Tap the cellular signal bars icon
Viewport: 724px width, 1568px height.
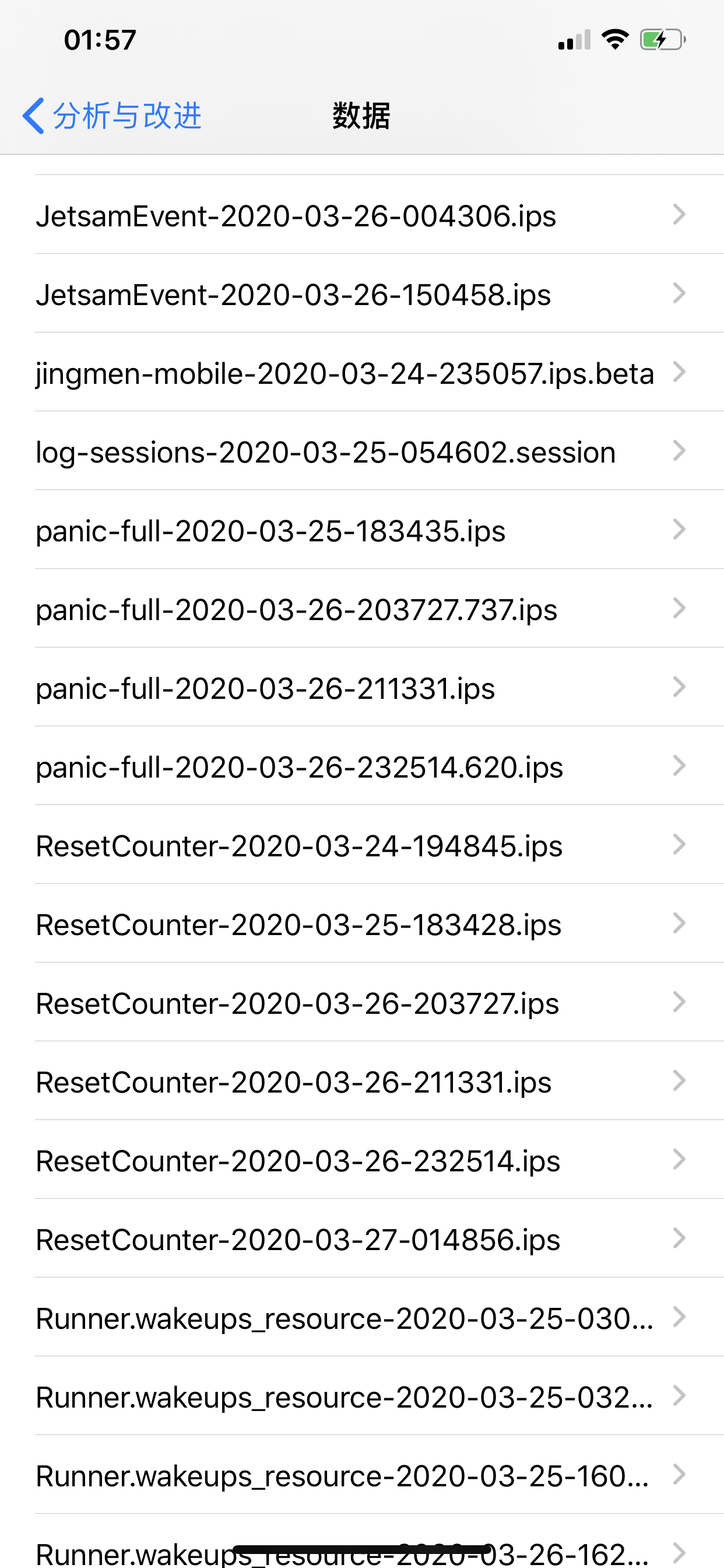pos(574,40)
